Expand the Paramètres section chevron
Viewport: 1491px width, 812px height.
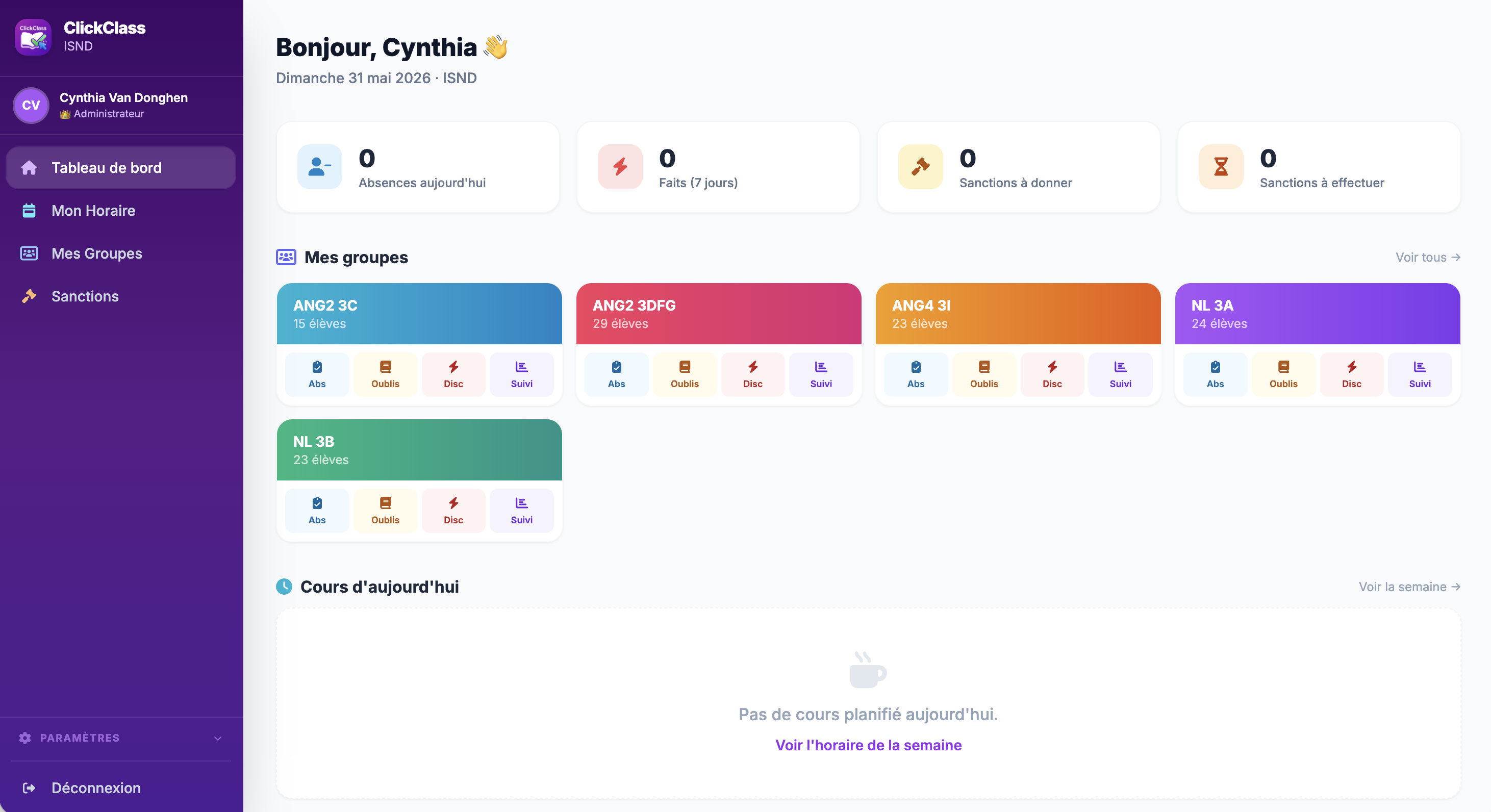(x=218, y=738)
